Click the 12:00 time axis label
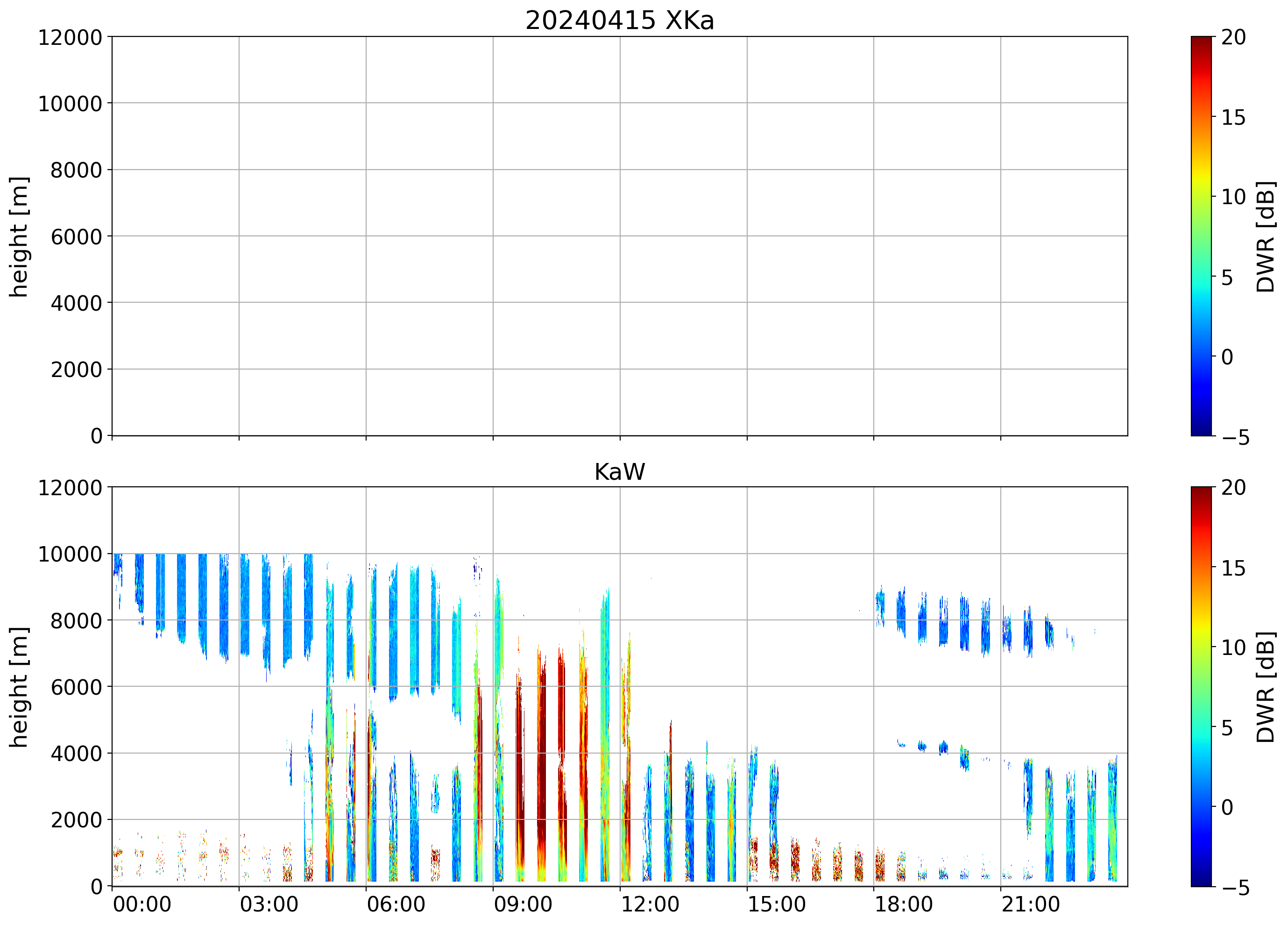The height and width of the screenshot is (925, 1288). tap(650, 904)
